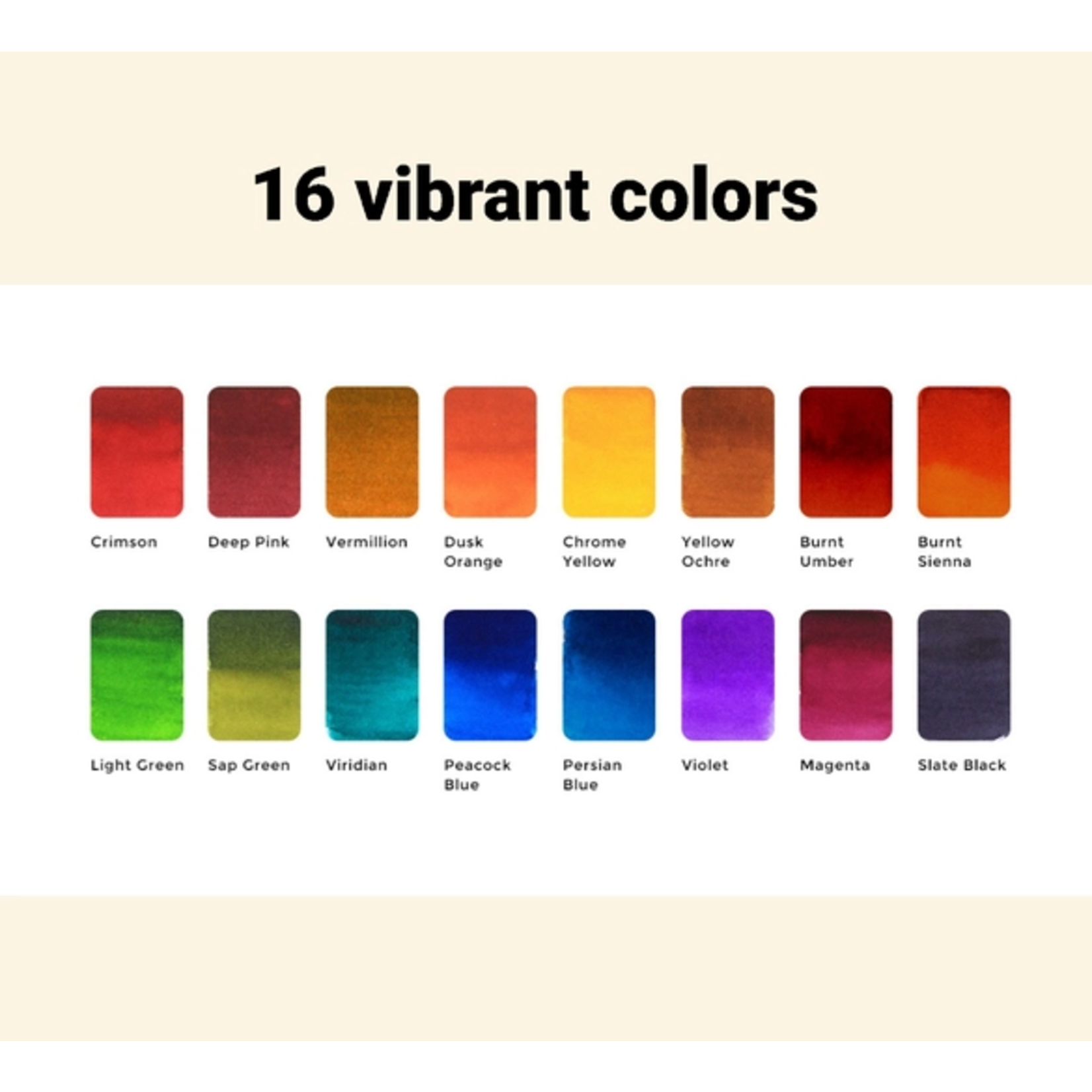Select the Yellow Ochre swatch

tap(728, 451)
